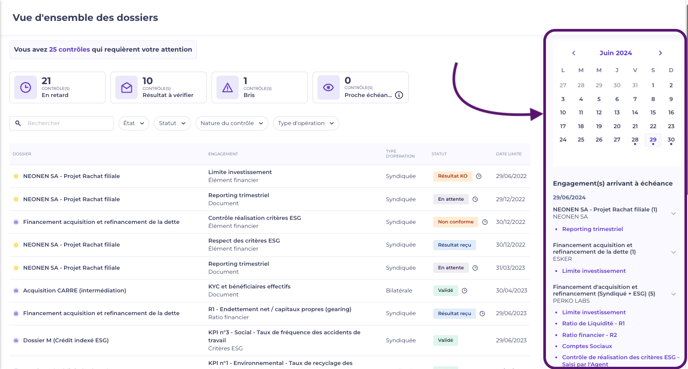This screenshot has height=369, width=688.
Task: Select day 30 in June calendar
Action: (x=671, y=140)
